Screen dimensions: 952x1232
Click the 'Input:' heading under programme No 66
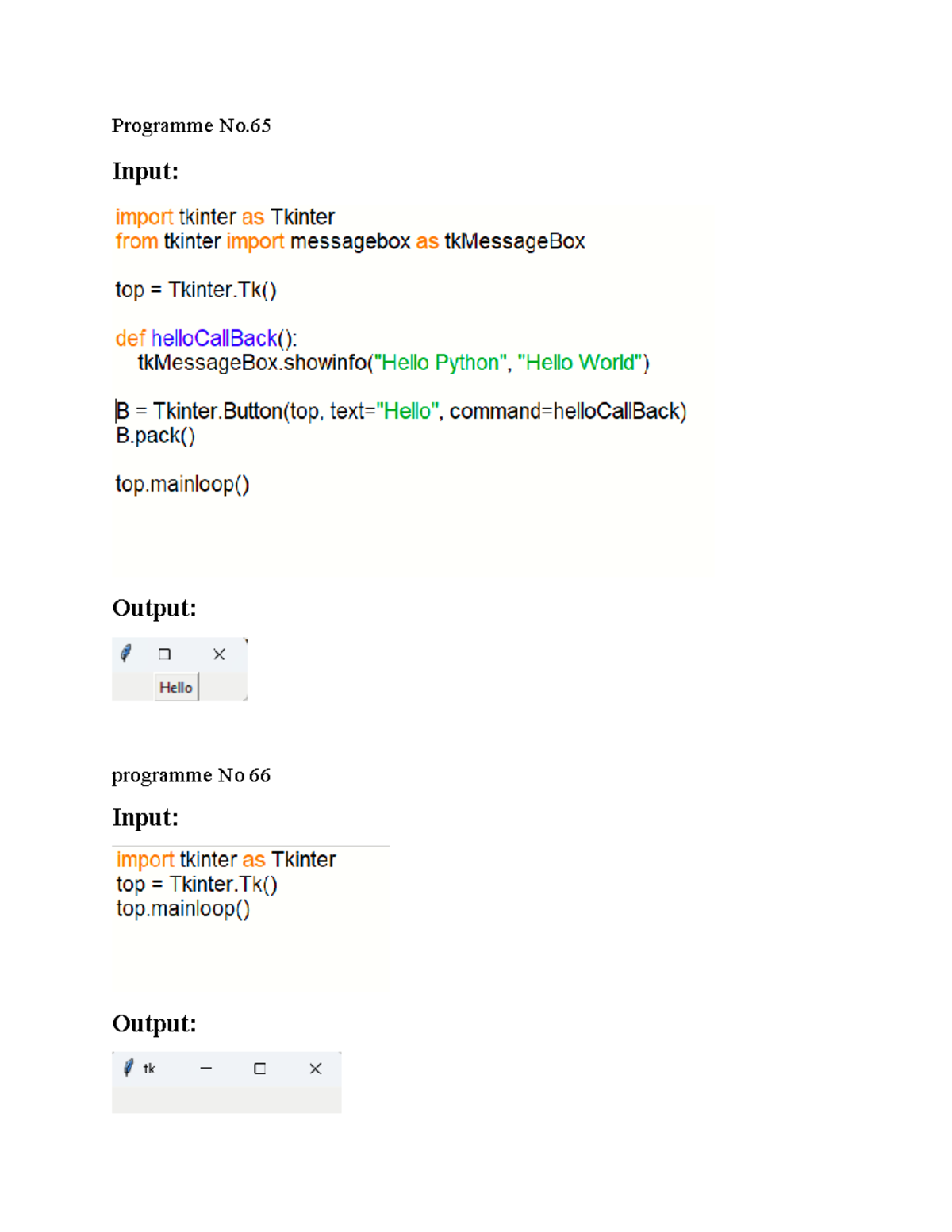click(145, 817)
